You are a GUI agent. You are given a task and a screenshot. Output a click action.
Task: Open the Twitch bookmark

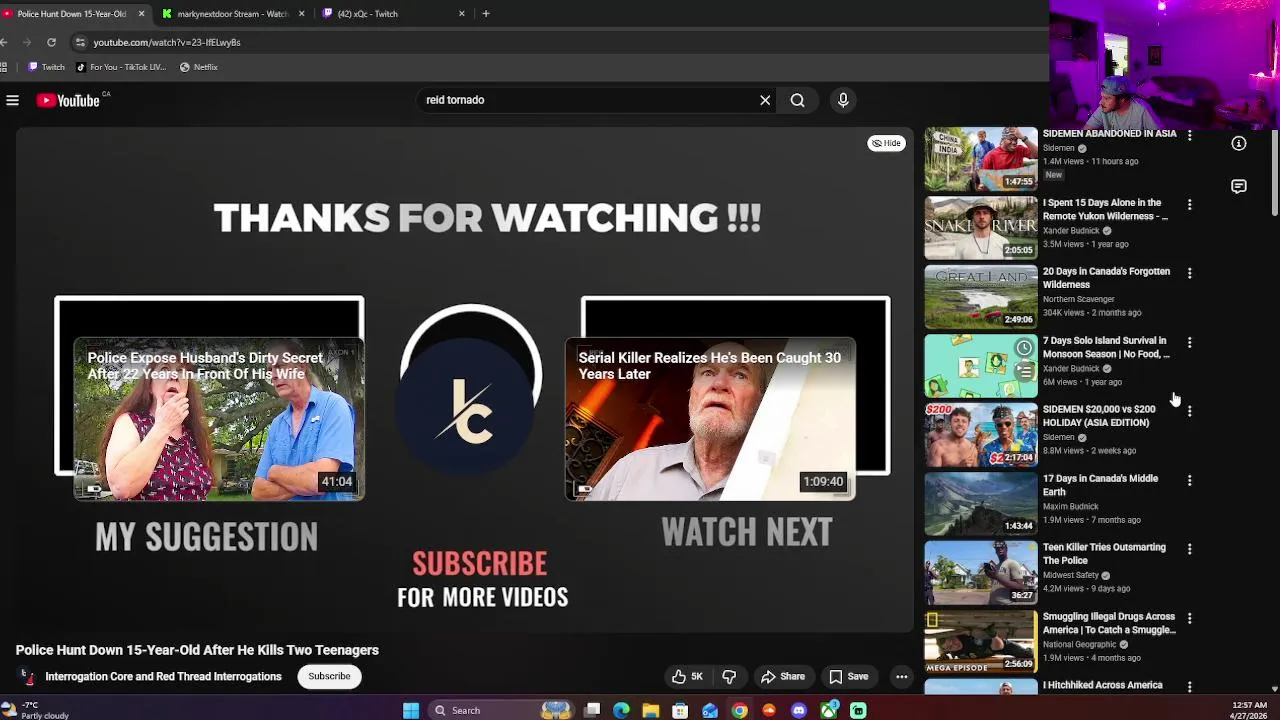pyautogui.click(x=46, y=67)
